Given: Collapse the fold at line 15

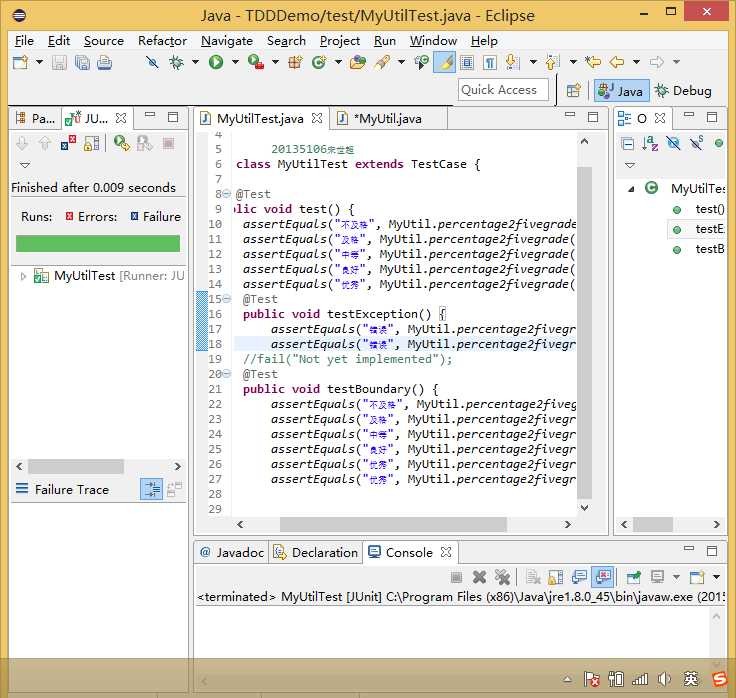Looking at the screenshot, I should [227, 299].
